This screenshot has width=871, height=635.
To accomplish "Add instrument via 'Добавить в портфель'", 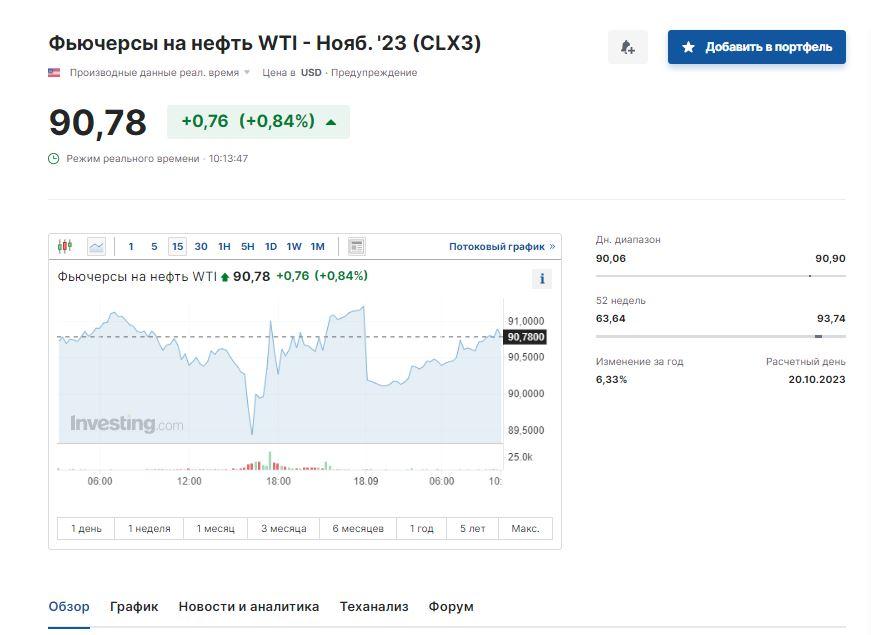I will (x=757, y=47).
